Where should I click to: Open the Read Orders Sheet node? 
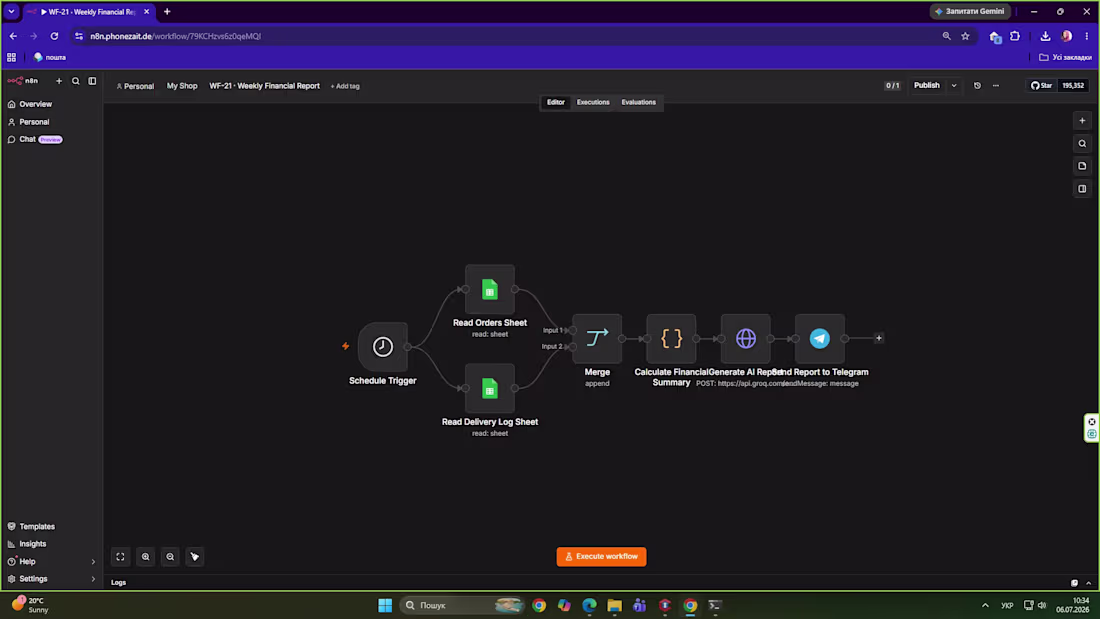click(490, 289)
